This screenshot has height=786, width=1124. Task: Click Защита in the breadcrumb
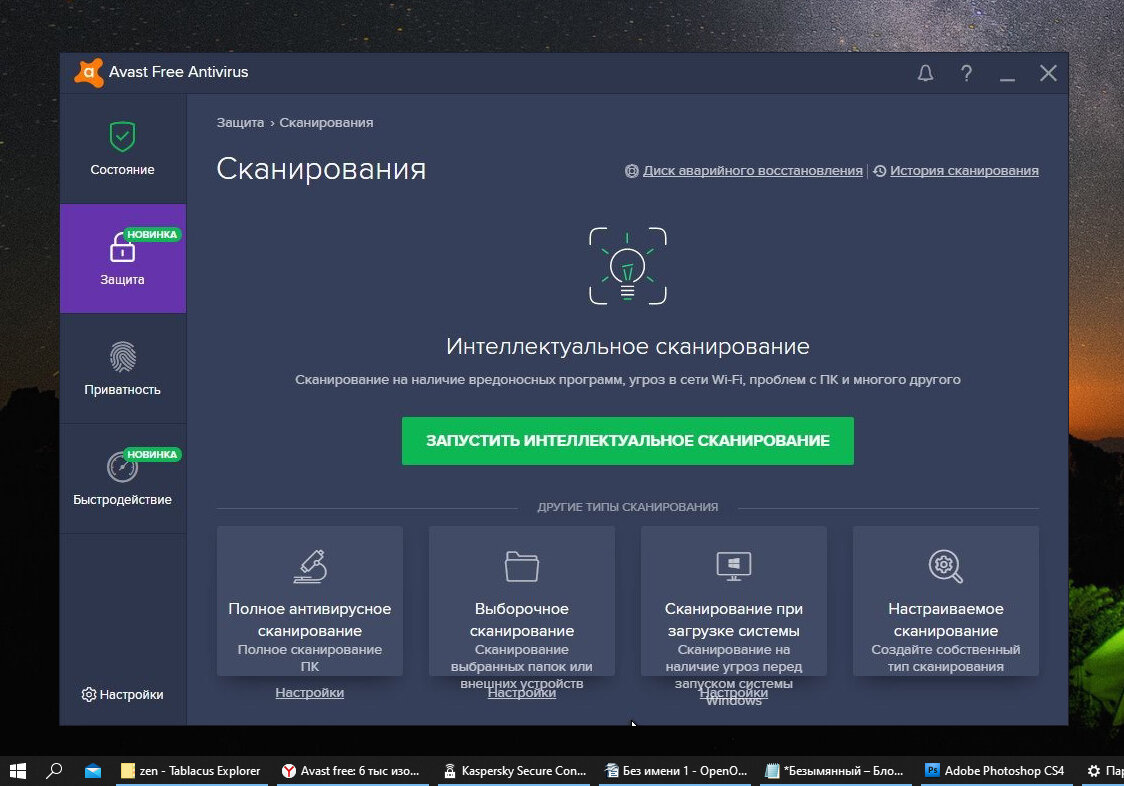coord(240,123)
